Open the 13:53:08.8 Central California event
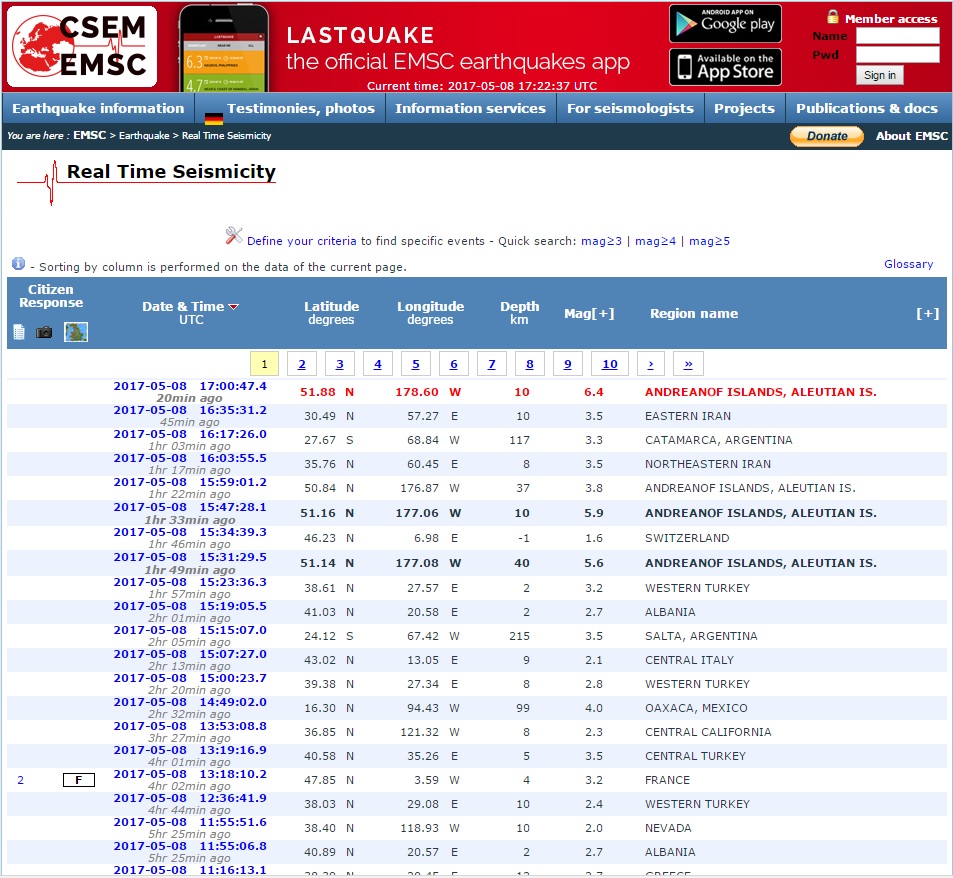Image resolution: width=953 pixels, height=878 pixels. tap(190, 725)
